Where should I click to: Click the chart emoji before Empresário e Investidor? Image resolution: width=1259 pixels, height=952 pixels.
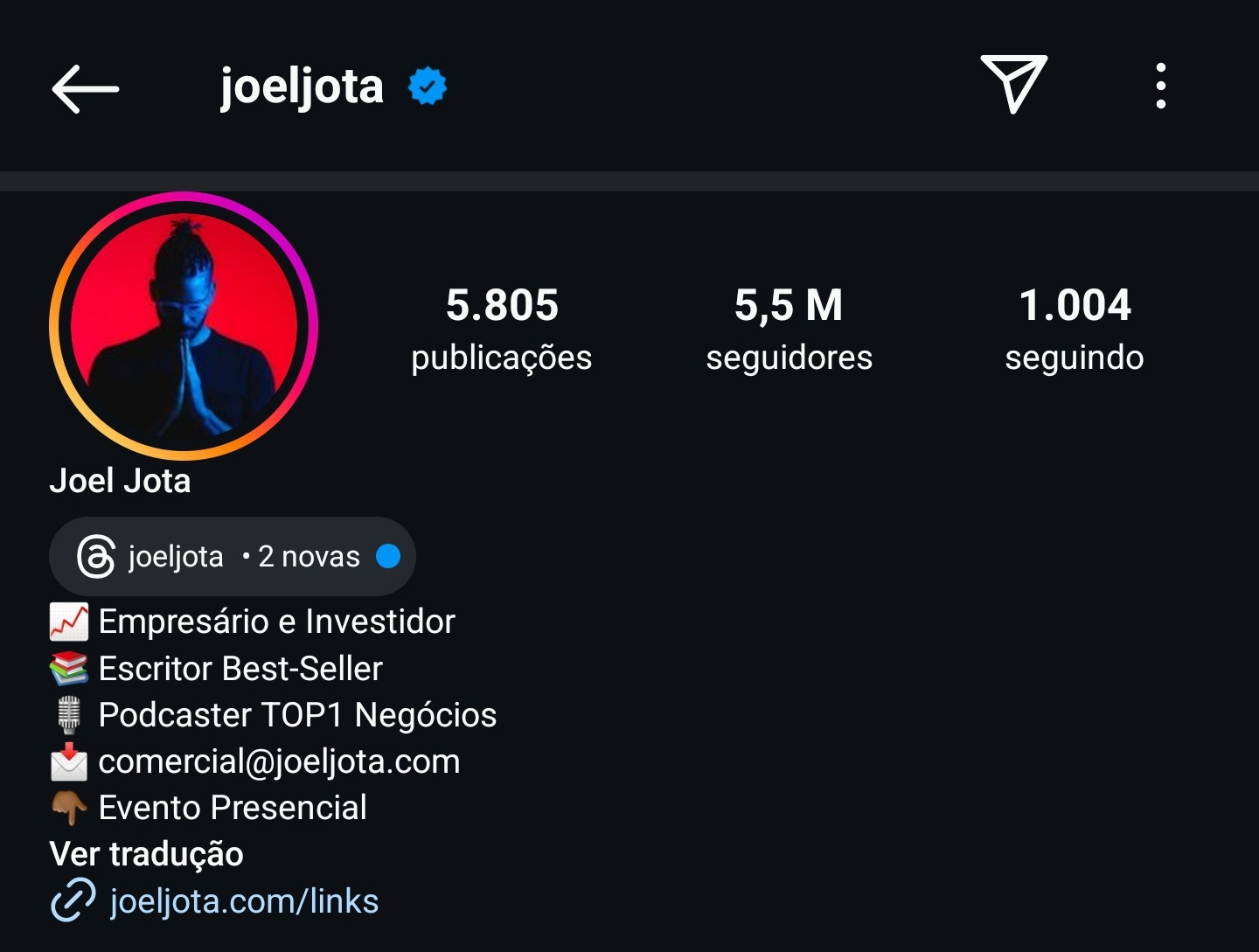68,621
